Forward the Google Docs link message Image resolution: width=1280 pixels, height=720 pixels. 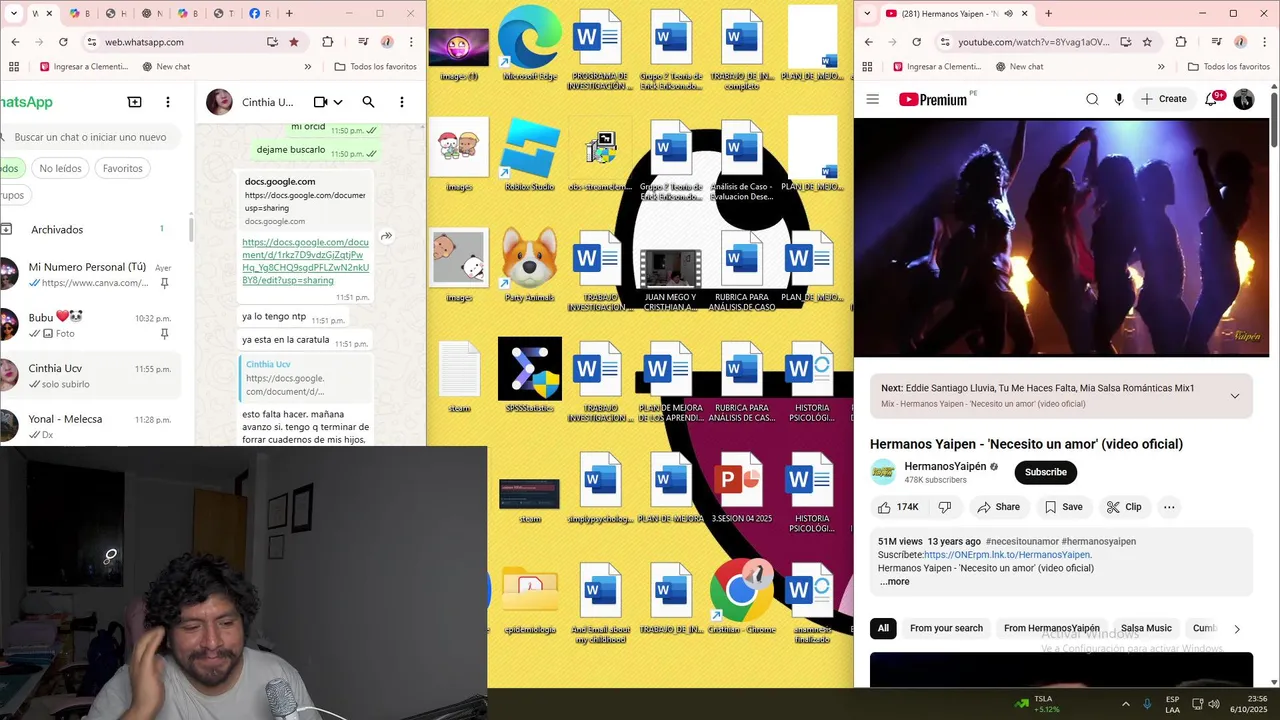click(386, 236)
